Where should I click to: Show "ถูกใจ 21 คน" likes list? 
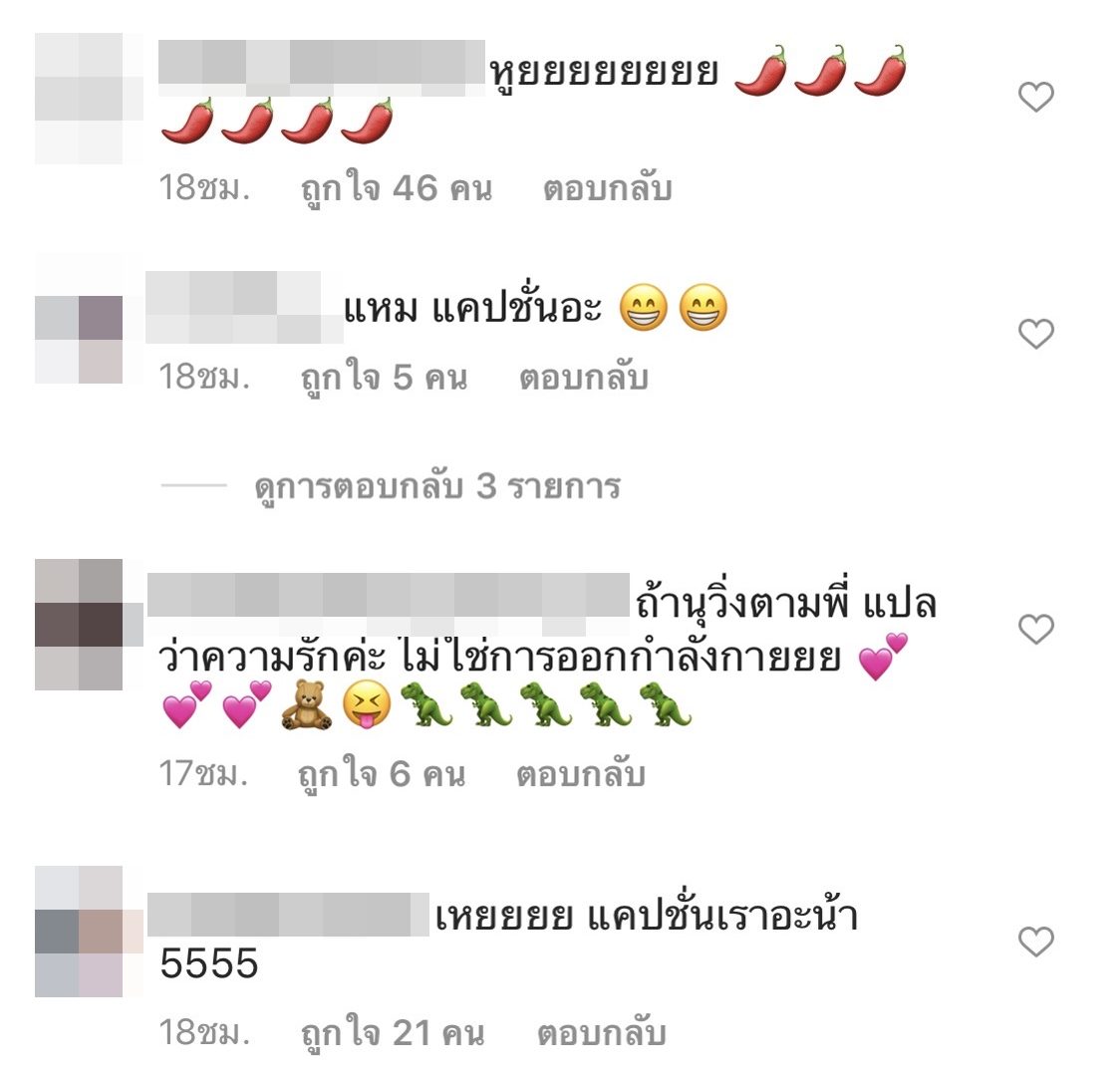pyautogui.click(x=393, y=1033)
